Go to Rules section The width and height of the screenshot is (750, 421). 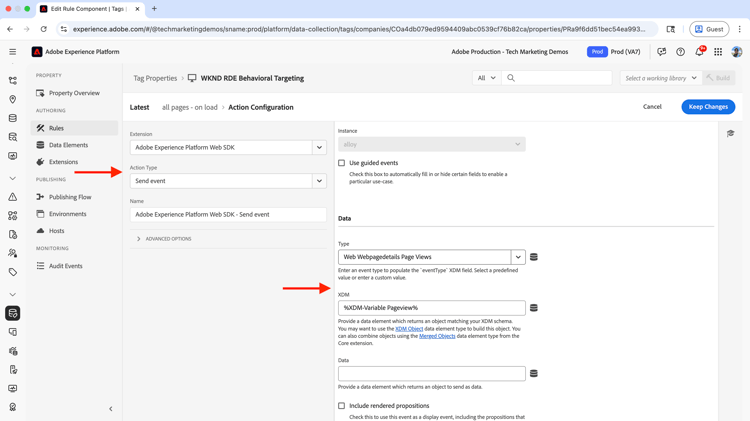tap(74, 128)
